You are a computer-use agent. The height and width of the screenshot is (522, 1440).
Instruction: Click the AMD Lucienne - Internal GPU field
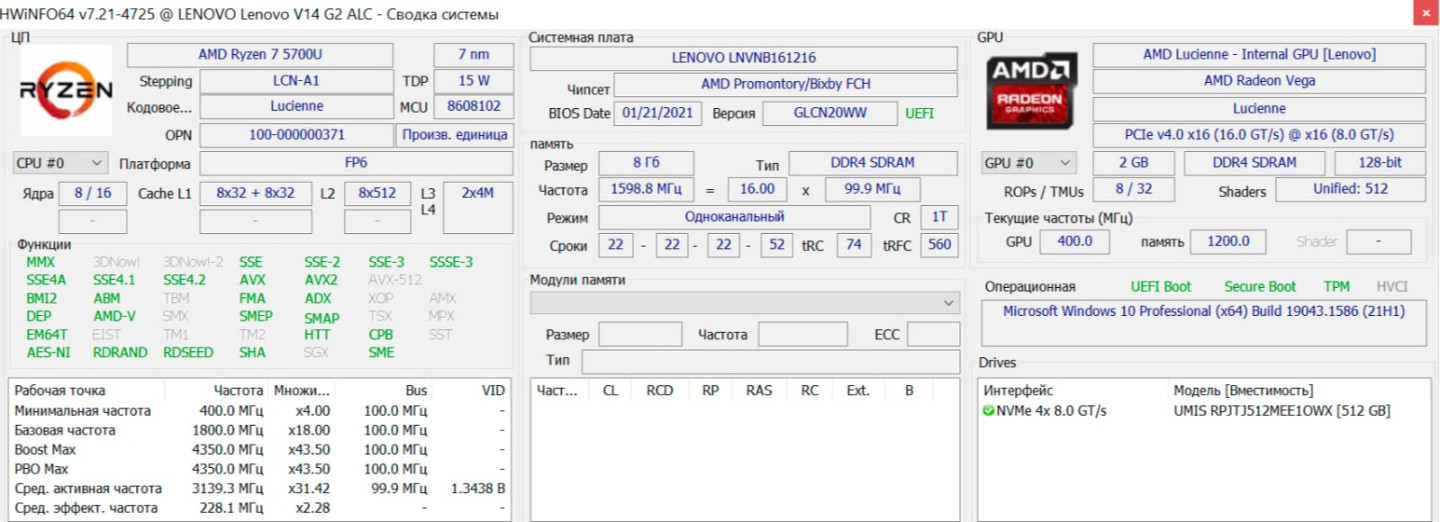(x=1259, y=55)
